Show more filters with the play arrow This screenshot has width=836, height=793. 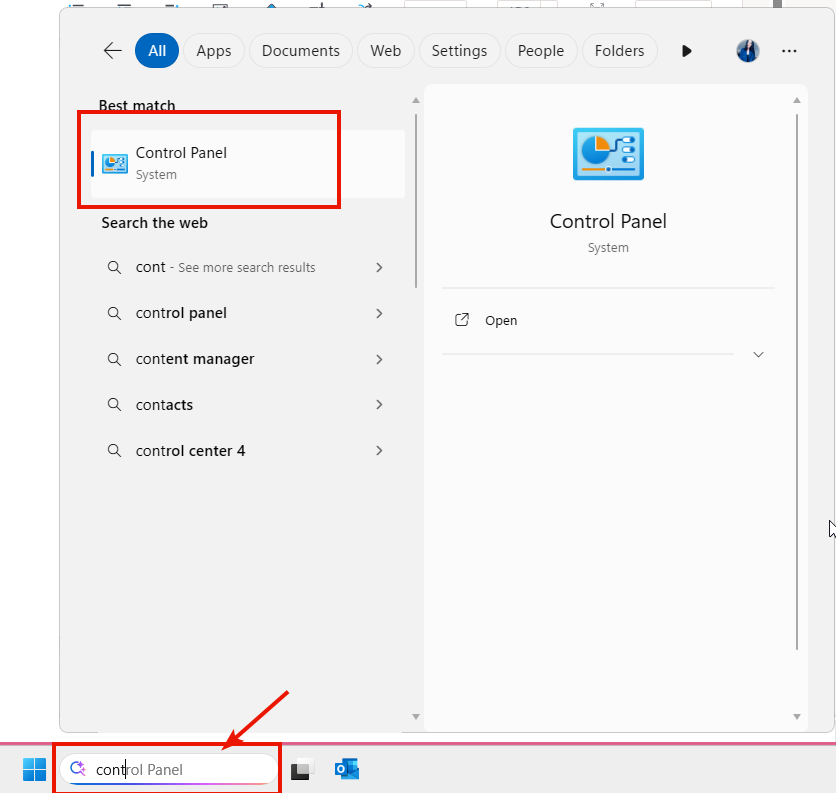point(687,51)
